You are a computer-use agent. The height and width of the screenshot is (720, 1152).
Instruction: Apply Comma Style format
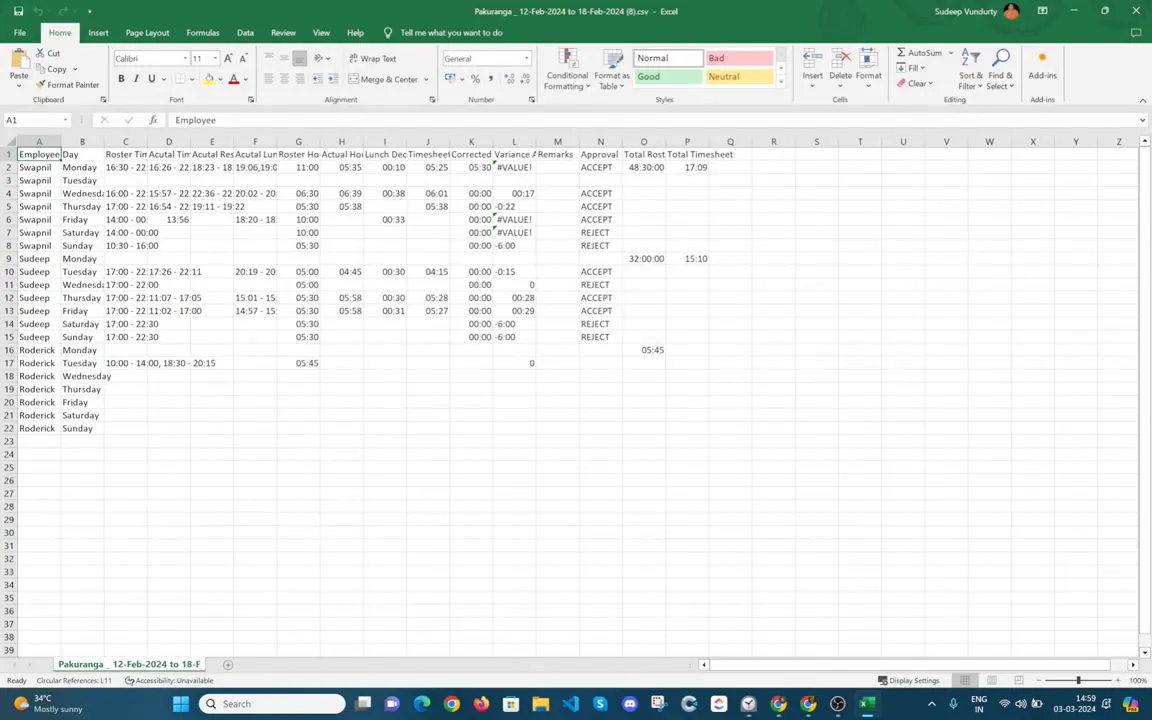click(x=491, y=79)
